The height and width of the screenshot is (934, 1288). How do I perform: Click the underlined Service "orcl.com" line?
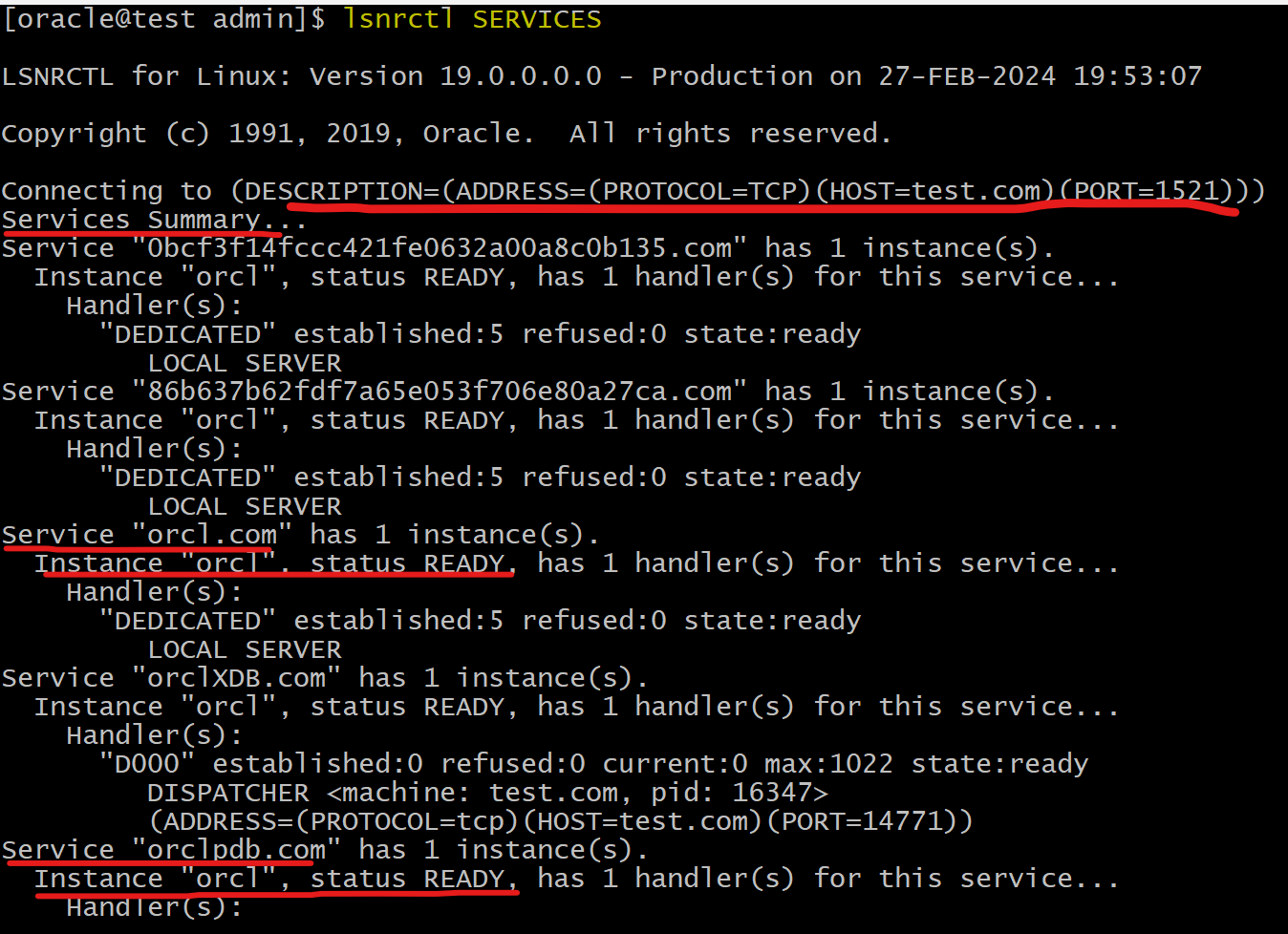(300, 535)
